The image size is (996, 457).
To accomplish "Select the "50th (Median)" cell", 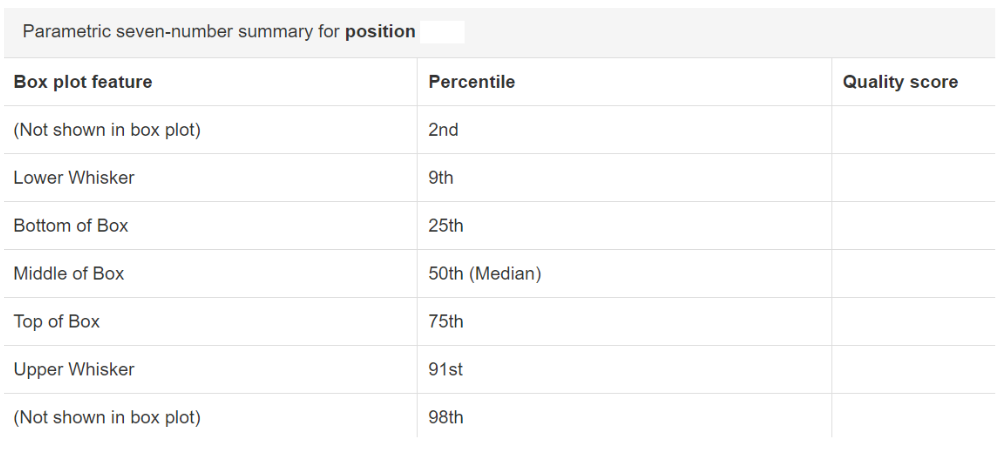I will [485, 274].
